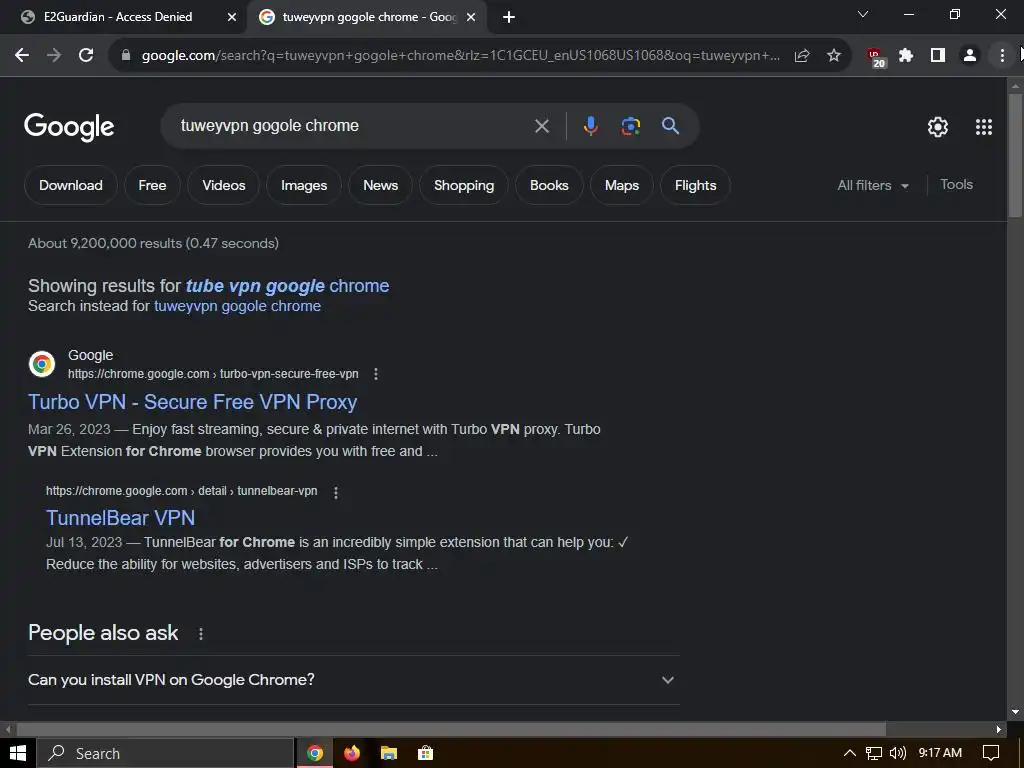
Task: Open the 9:17 AM clock
Action: click(940, 753)
